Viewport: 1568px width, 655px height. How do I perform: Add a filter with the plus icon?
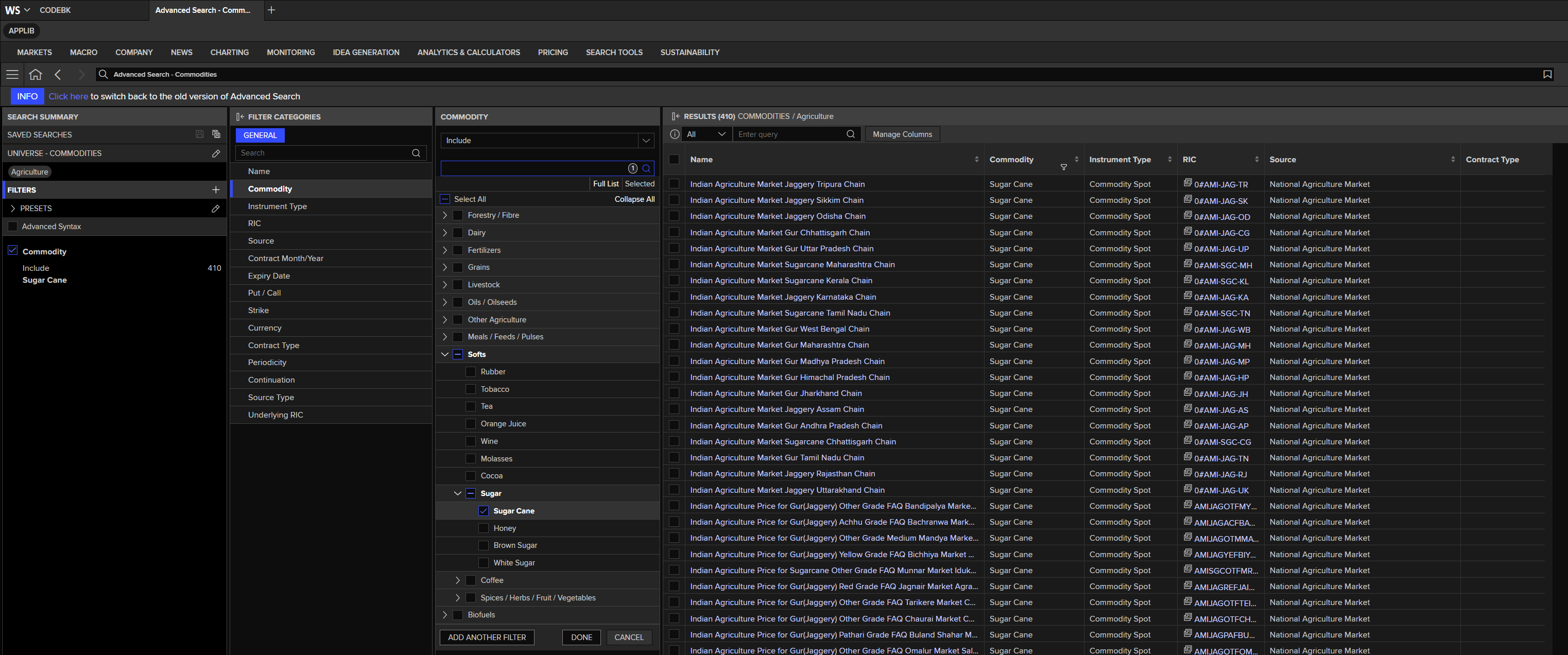pos(215,190)
